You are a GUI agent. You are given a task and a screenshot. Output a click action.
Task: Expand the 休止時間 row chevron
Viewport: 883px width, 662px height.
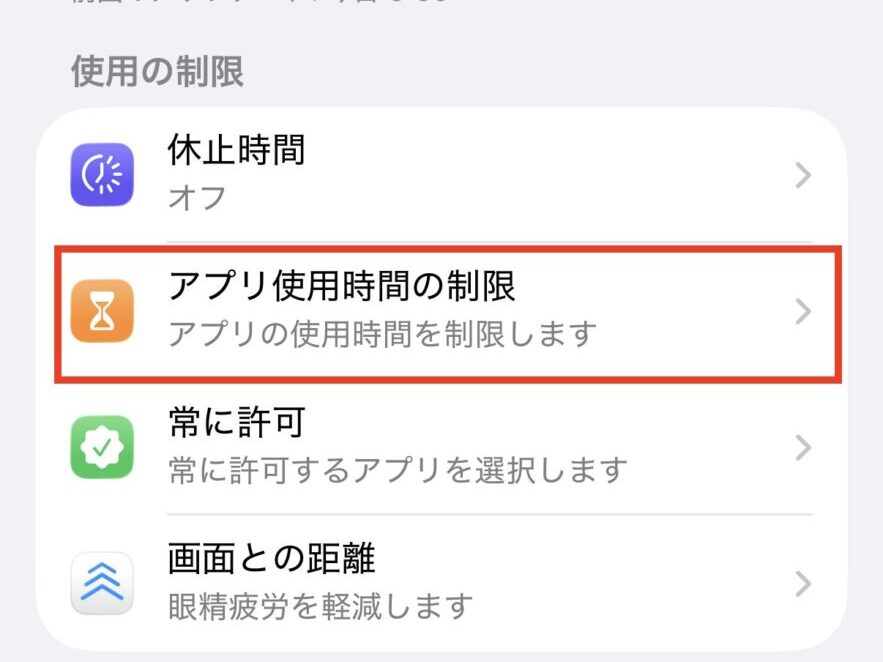(803, 172)
